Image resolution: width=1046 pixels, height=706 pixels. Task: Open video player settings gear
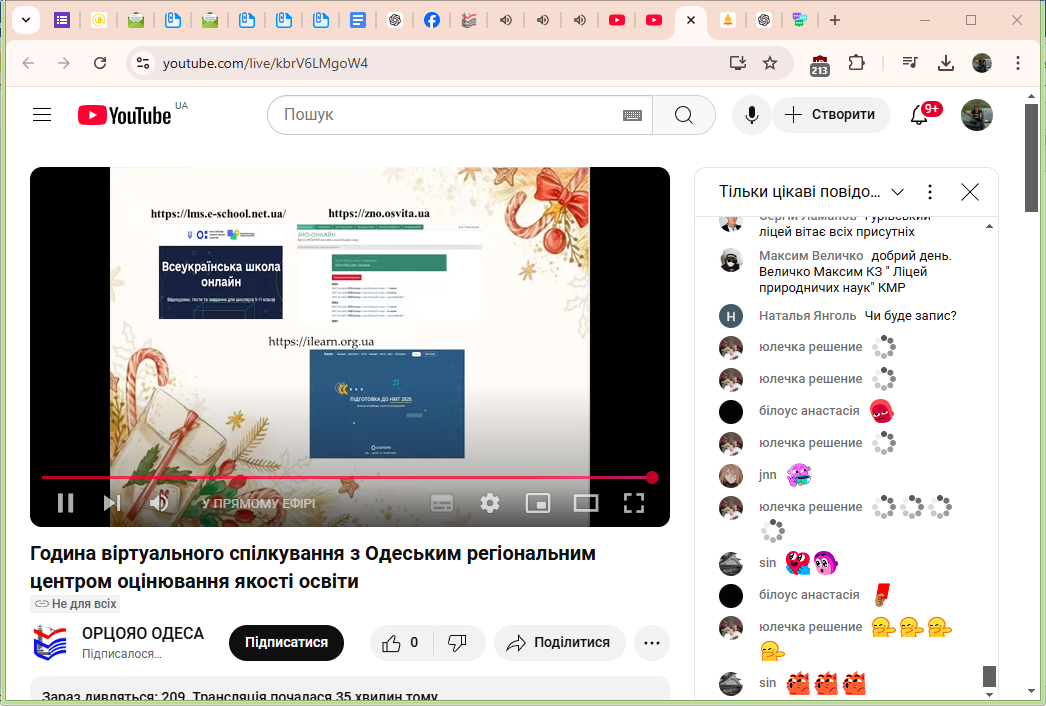tap(489, 503)
